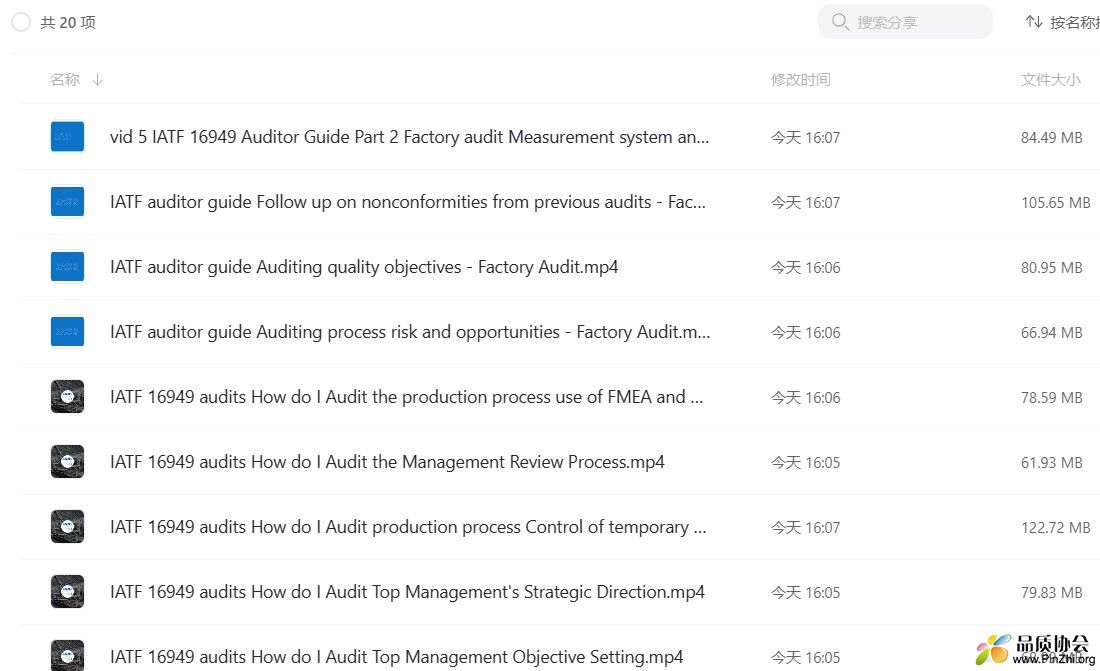
Task: Click the 今天 16:06FMEA row modified time
Action: pyautogui.click(x=805, y=397)
